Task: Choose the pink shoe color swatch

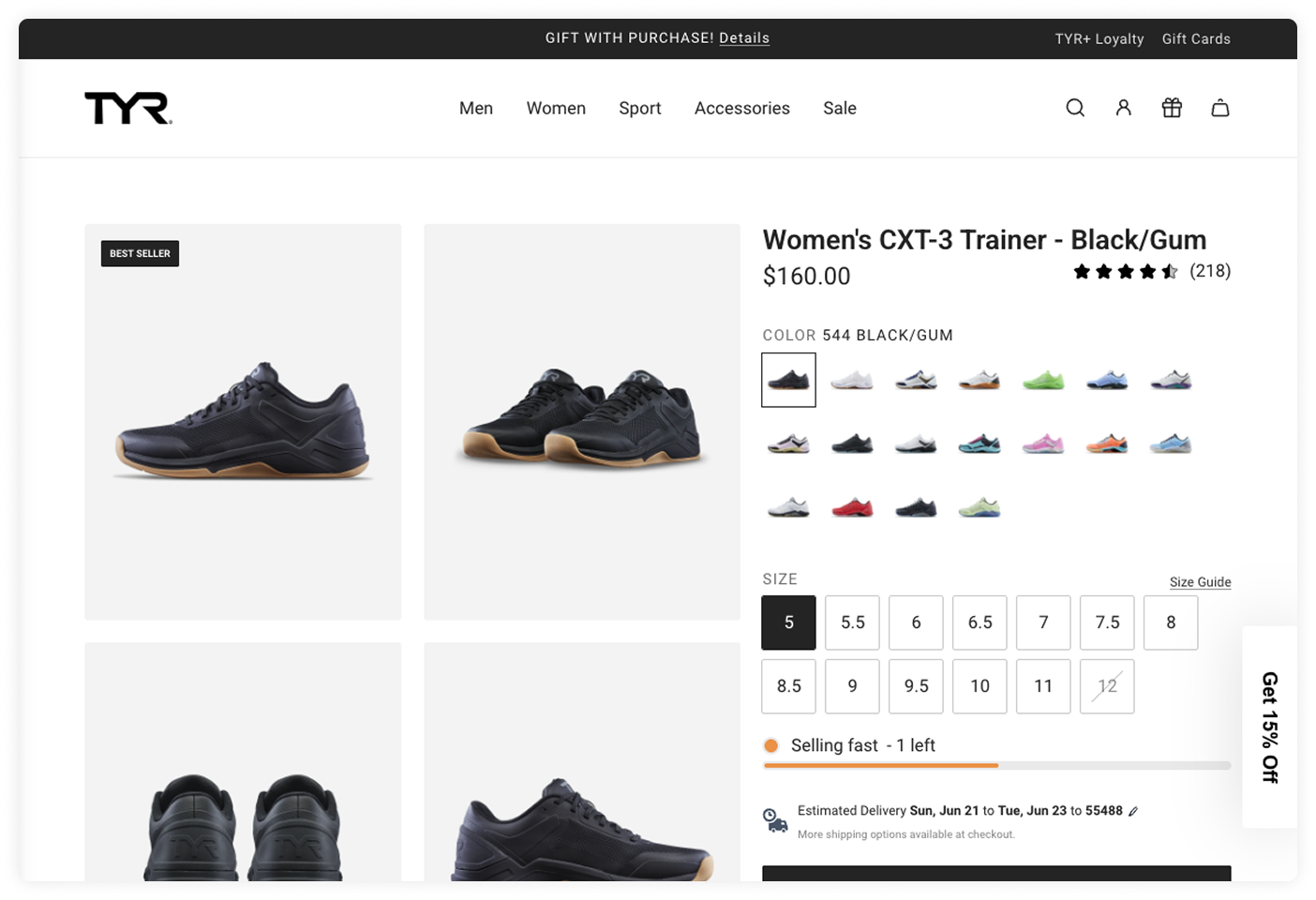Action: (x=1043, y=443)
